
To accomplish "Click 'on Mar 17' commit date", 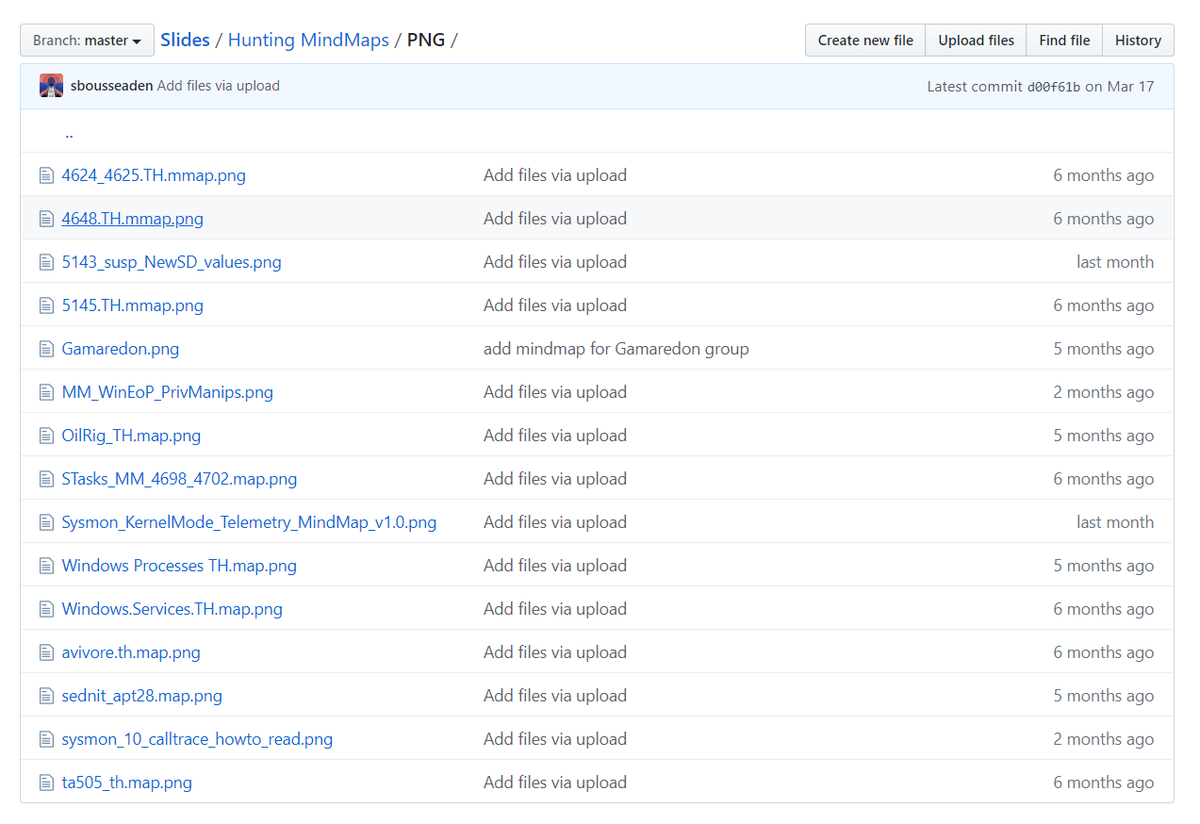I will (1119, 86).
